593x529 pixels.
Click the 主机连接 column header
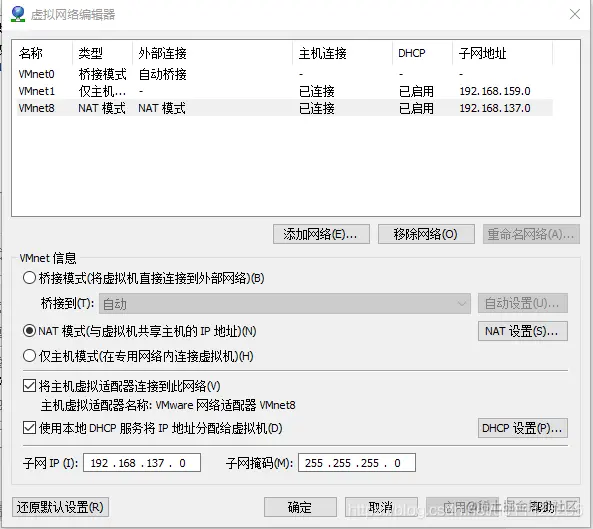[342, 53]
